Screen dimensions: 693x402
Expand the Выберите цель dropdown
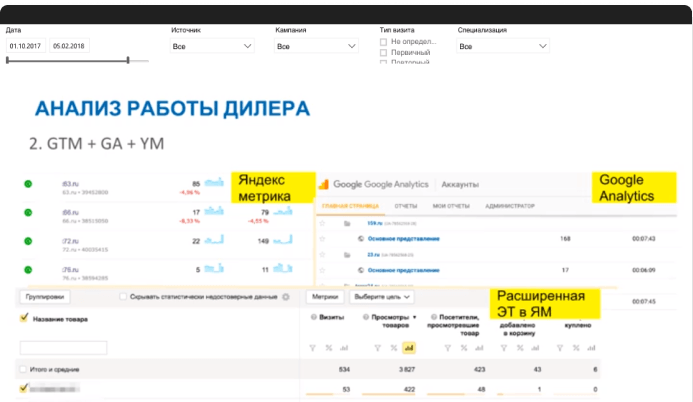(x=382, y=297)
